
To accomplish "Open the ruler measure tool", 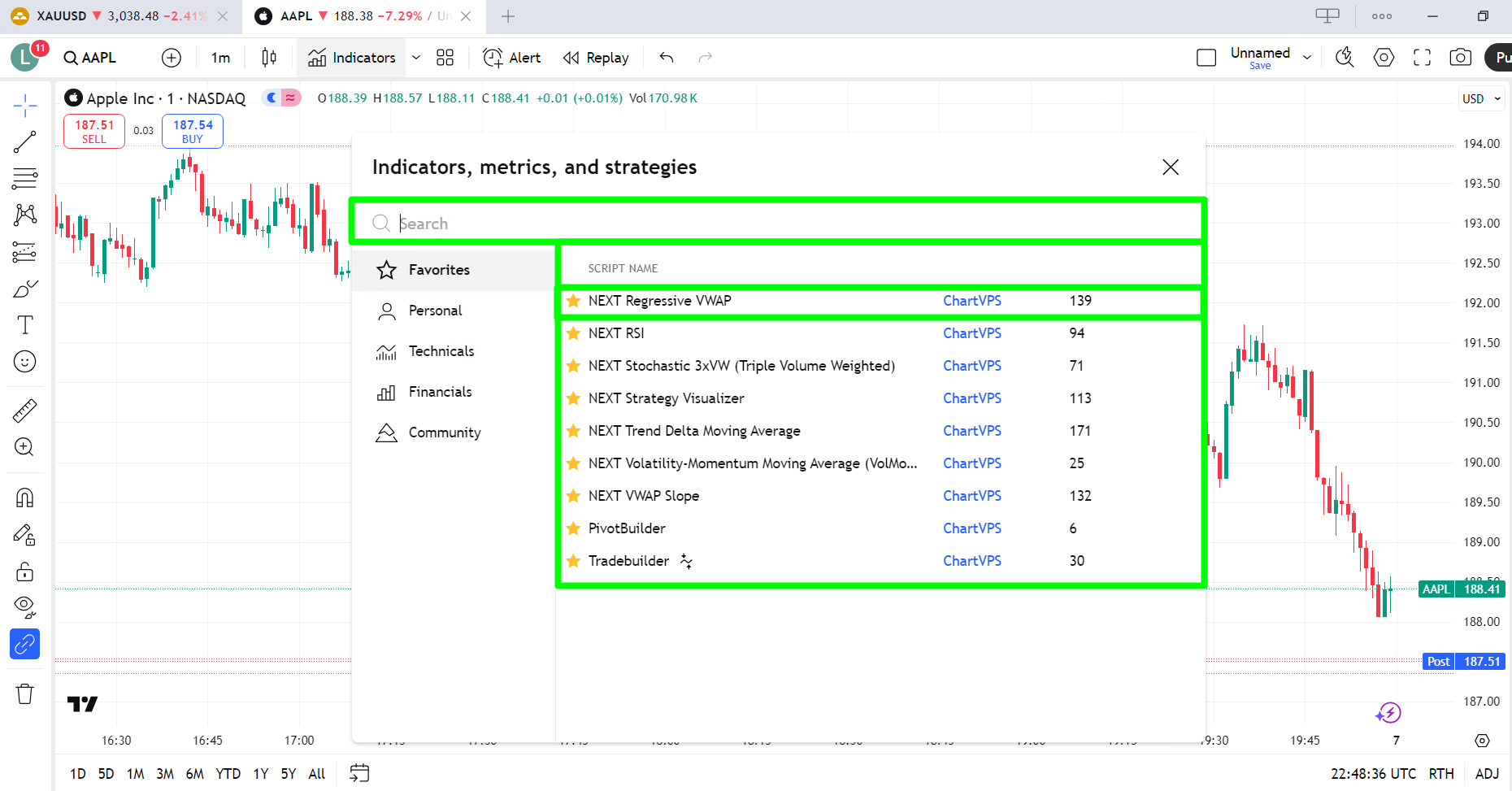I will point(25,411).
